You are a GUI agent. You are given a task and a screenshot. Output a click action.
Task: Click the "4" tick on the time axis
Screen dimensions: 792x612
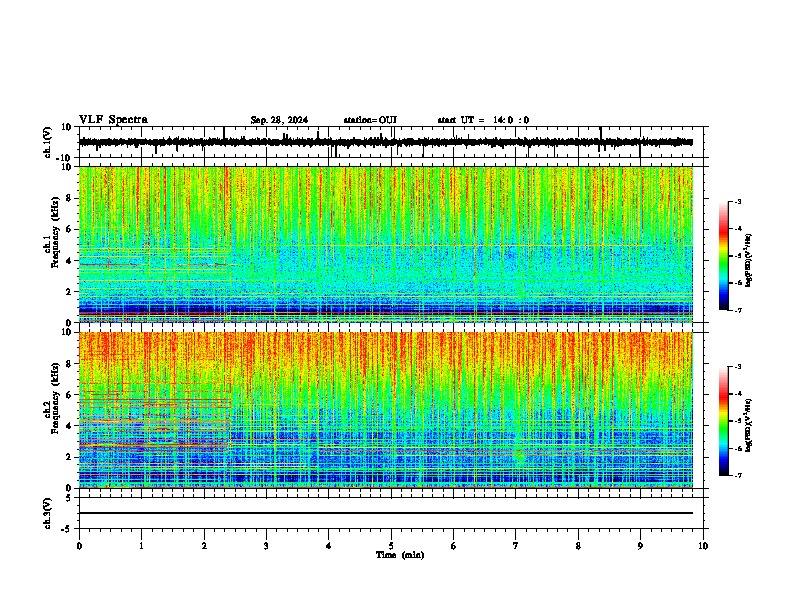(329, 546)
